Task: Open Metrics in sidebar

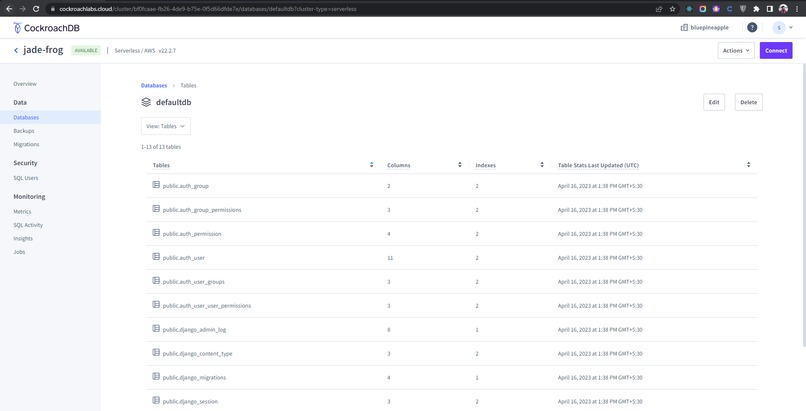Action: (22, 212)
